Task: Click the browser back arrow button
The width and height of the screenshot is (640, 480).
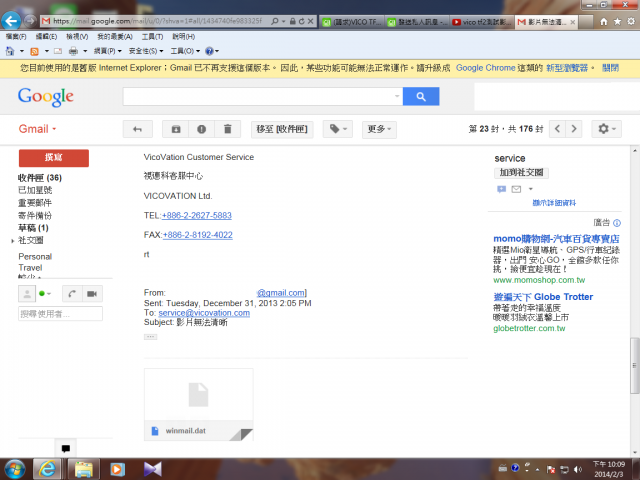Action: tap(11, 20)
